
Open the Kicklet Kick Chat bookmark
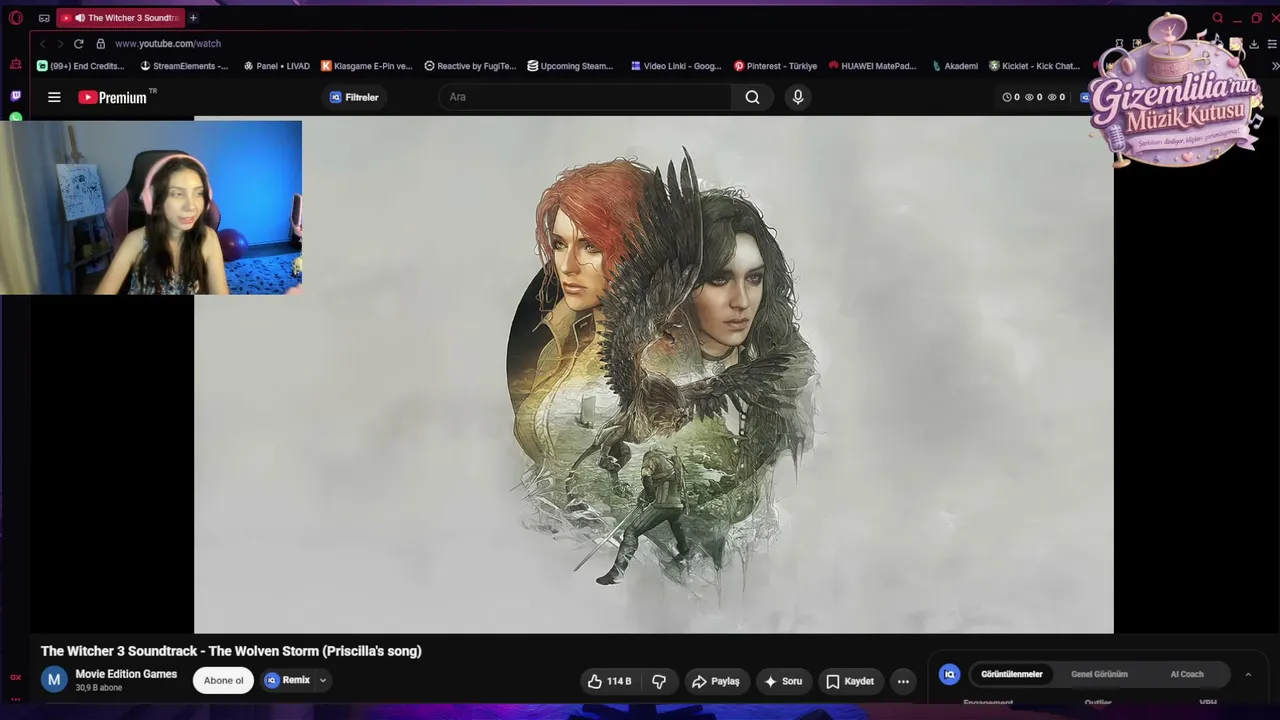(x=1034, y=66)
